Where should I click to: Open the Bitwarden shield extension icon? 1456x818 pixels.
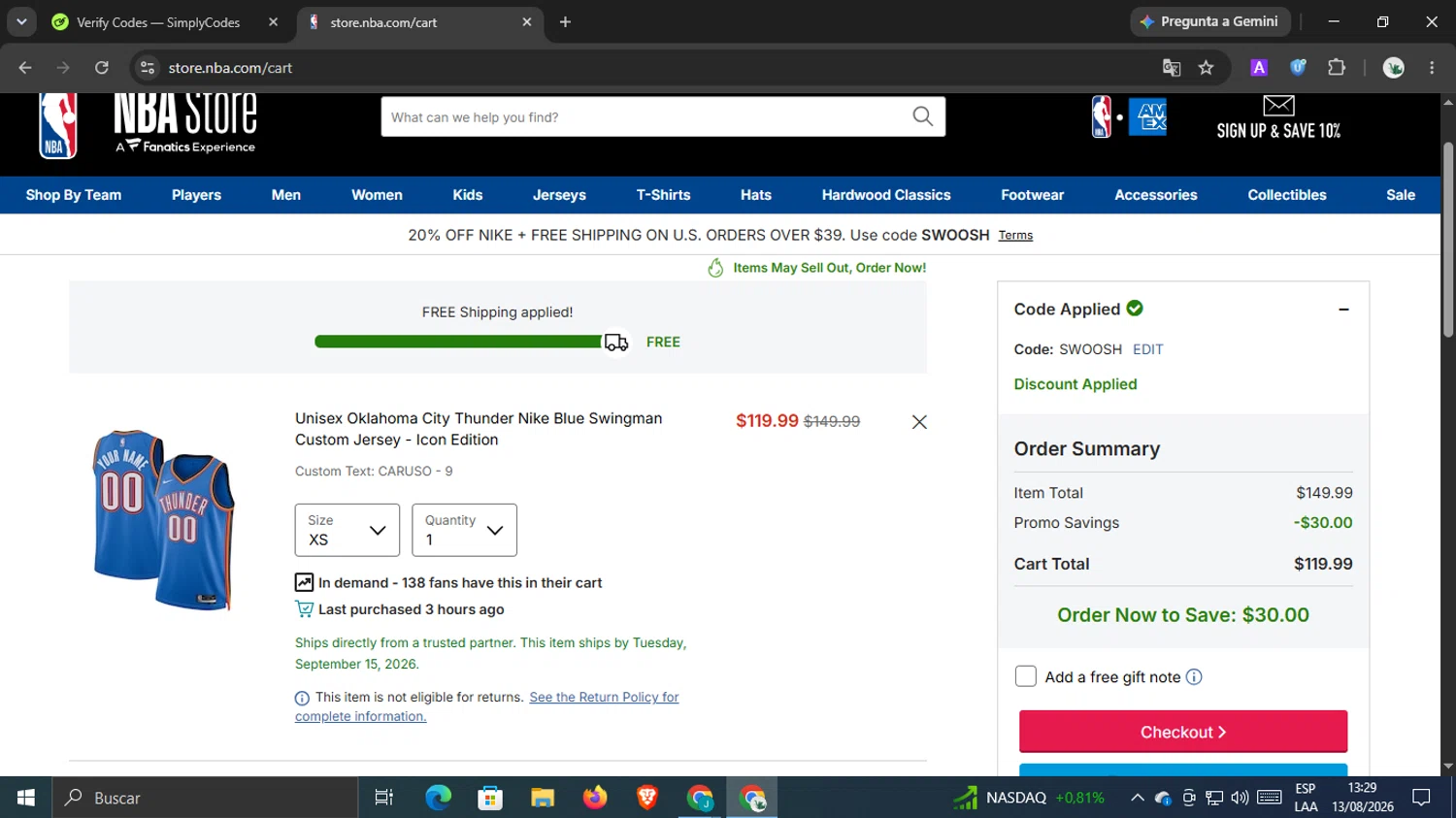tap(1298, 68)
